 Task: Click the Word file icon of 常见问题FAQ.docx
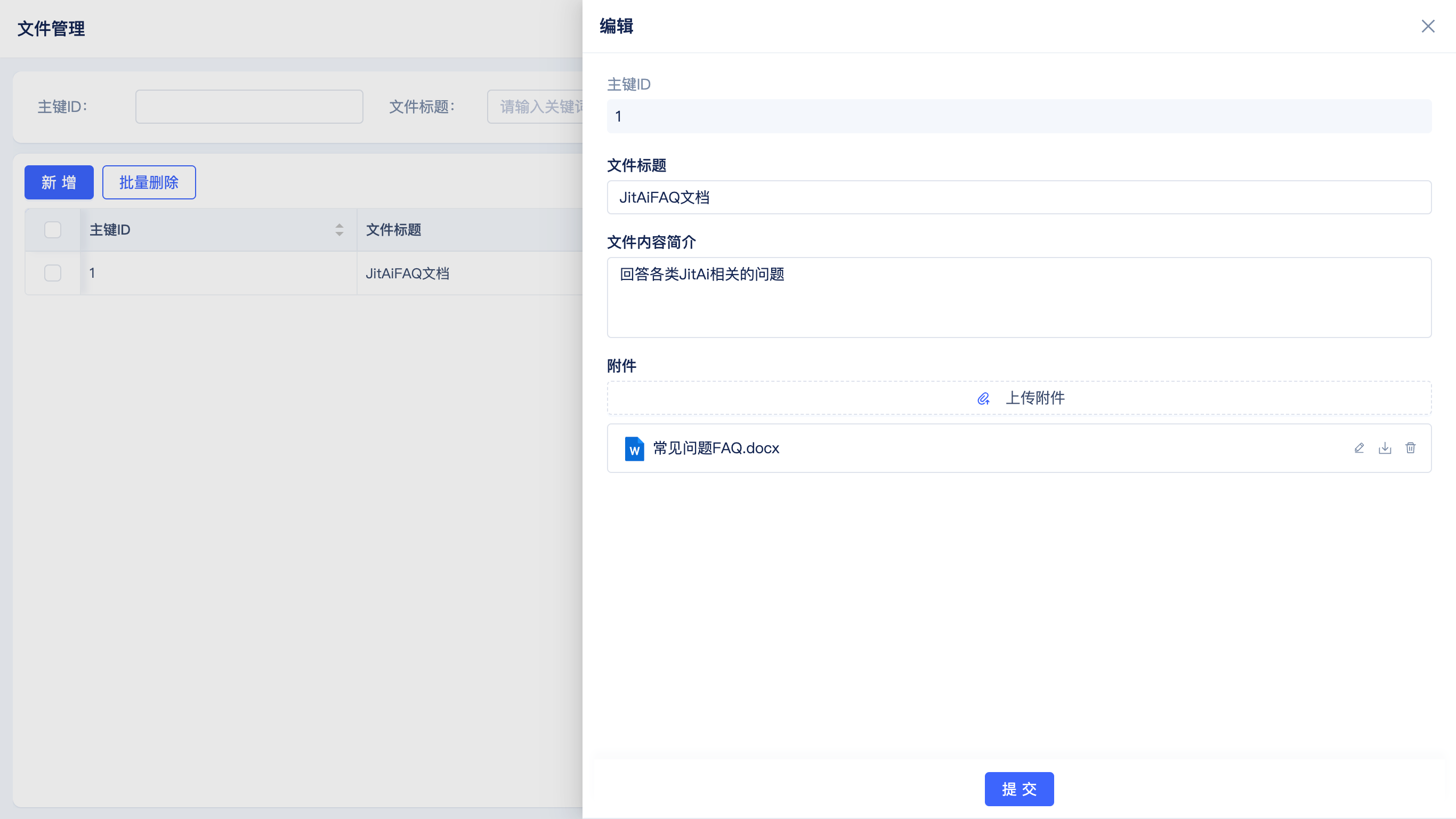click(634, 448)
